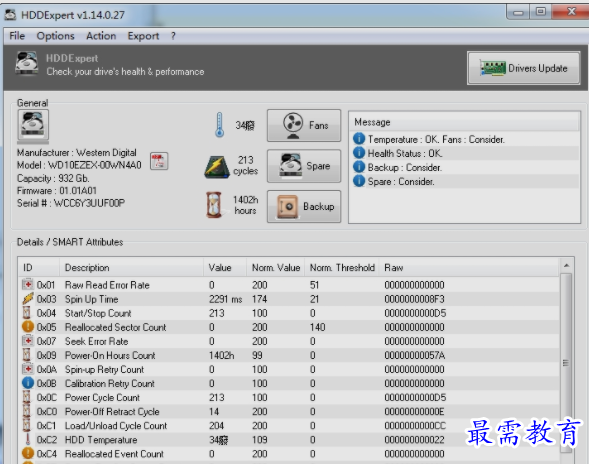Screen dimensions: 589x464
Task: Click info icon for Health Status message
Action: (359, 153)
